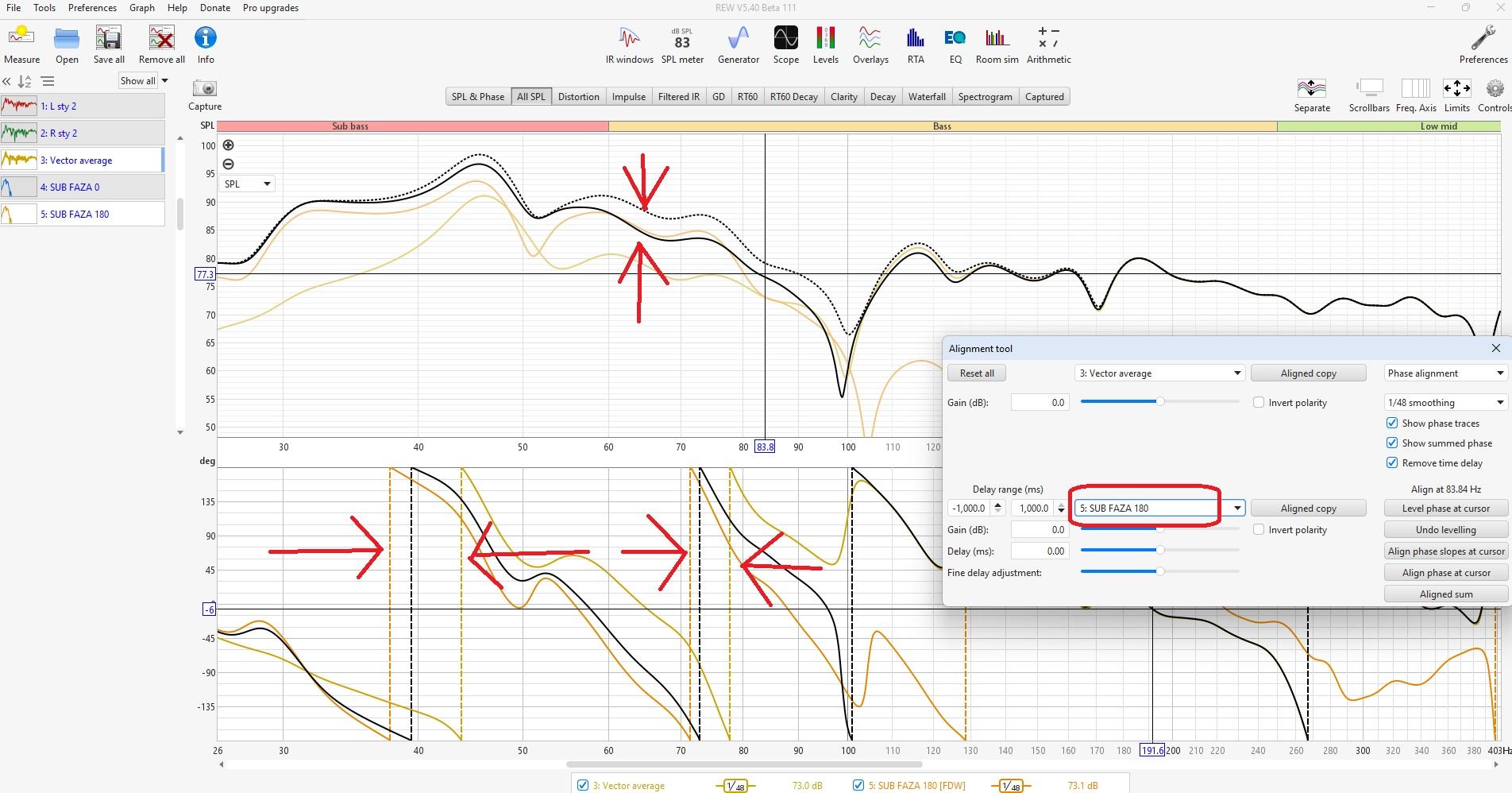Click the Measure icon
The height and width of the screenshot is (793, 1512).
pos(21,44)
